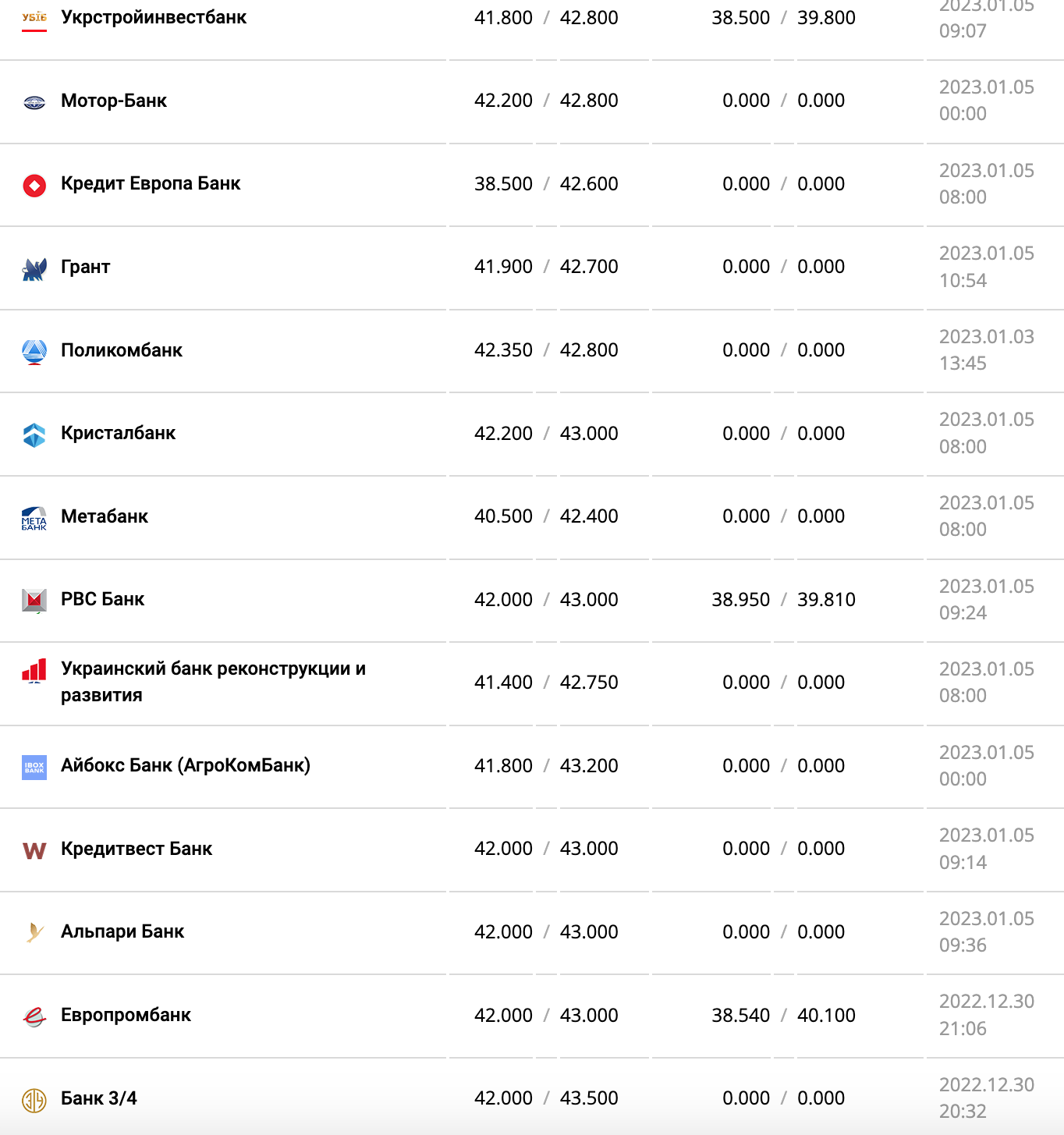Click the Кристалбанк blue crystal logo

click(x=34, y=435)
